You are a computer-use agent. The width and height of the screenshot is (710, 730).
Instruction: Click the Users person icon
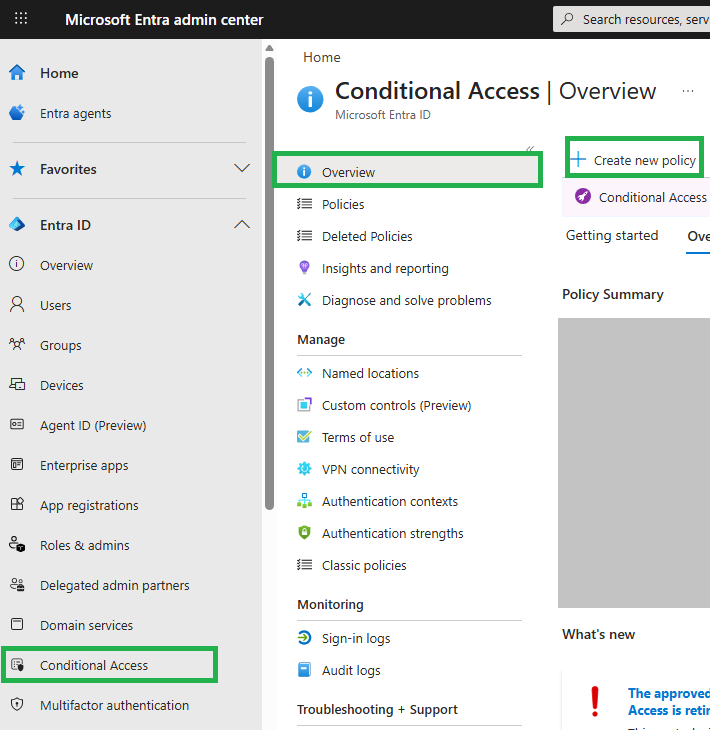point(17,304)
